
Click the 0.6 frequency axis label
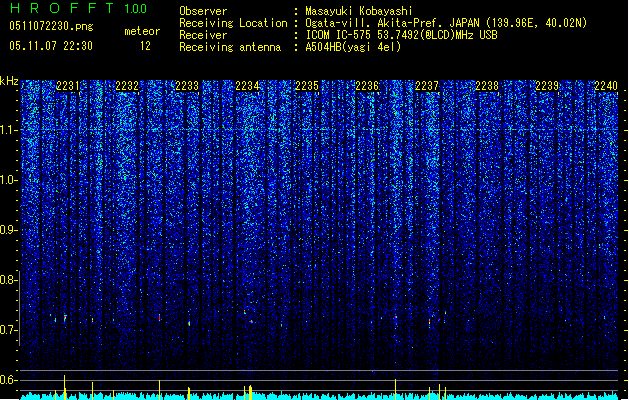click(x=9, y=380)
